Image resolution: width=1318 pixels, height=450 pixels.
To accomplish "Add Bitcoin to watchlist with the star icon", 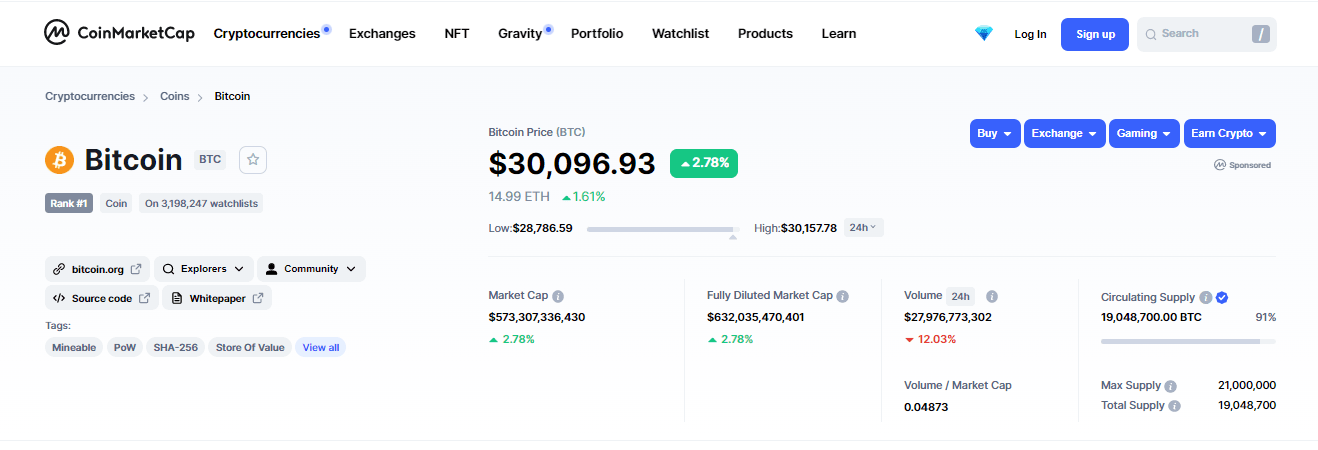I will pos(253,159).
